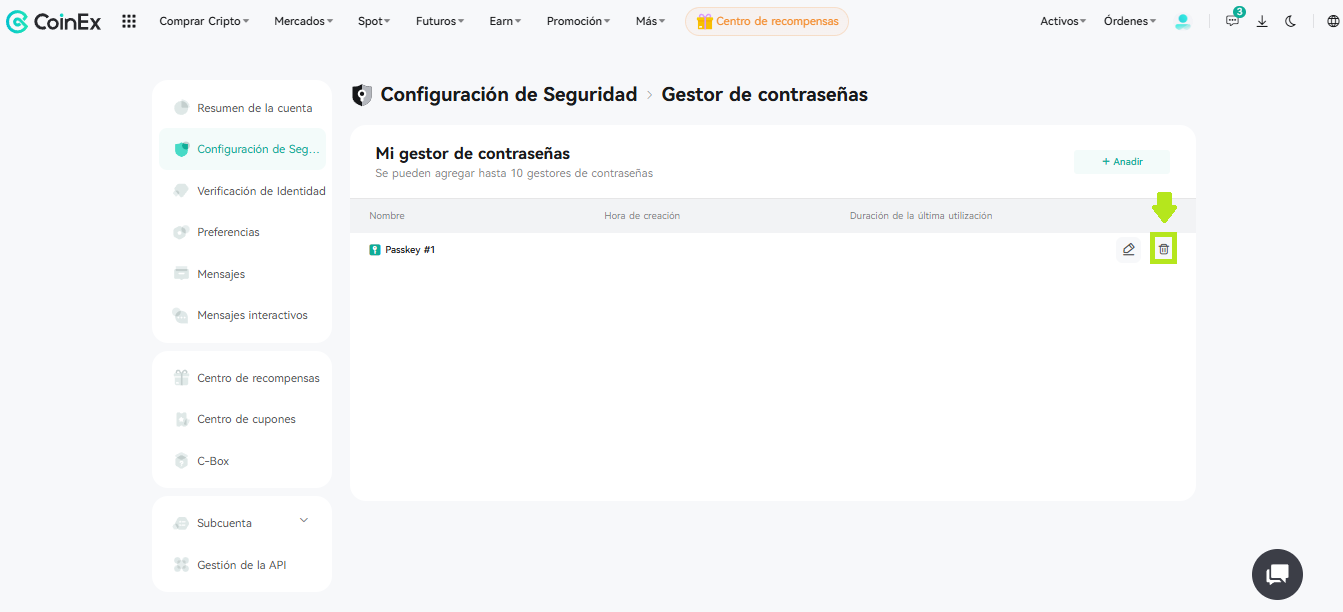Image resolution: width=1343 pixels, height=612 pixels.
Task: Open the Activos dropdown
Action: click(1063, 21)
